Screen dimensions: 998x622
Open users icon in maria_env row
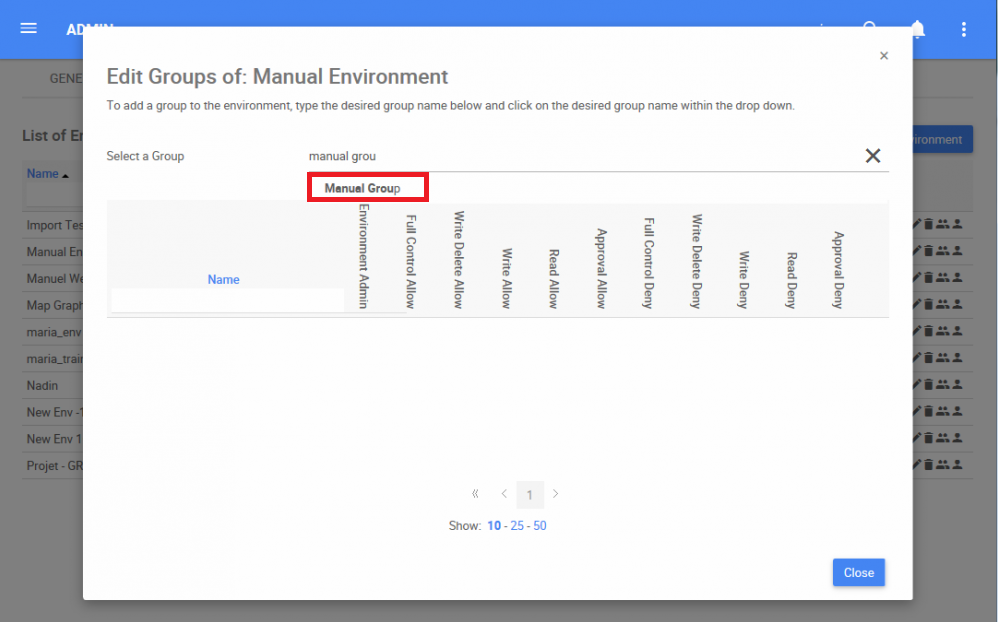pos(957,331)
